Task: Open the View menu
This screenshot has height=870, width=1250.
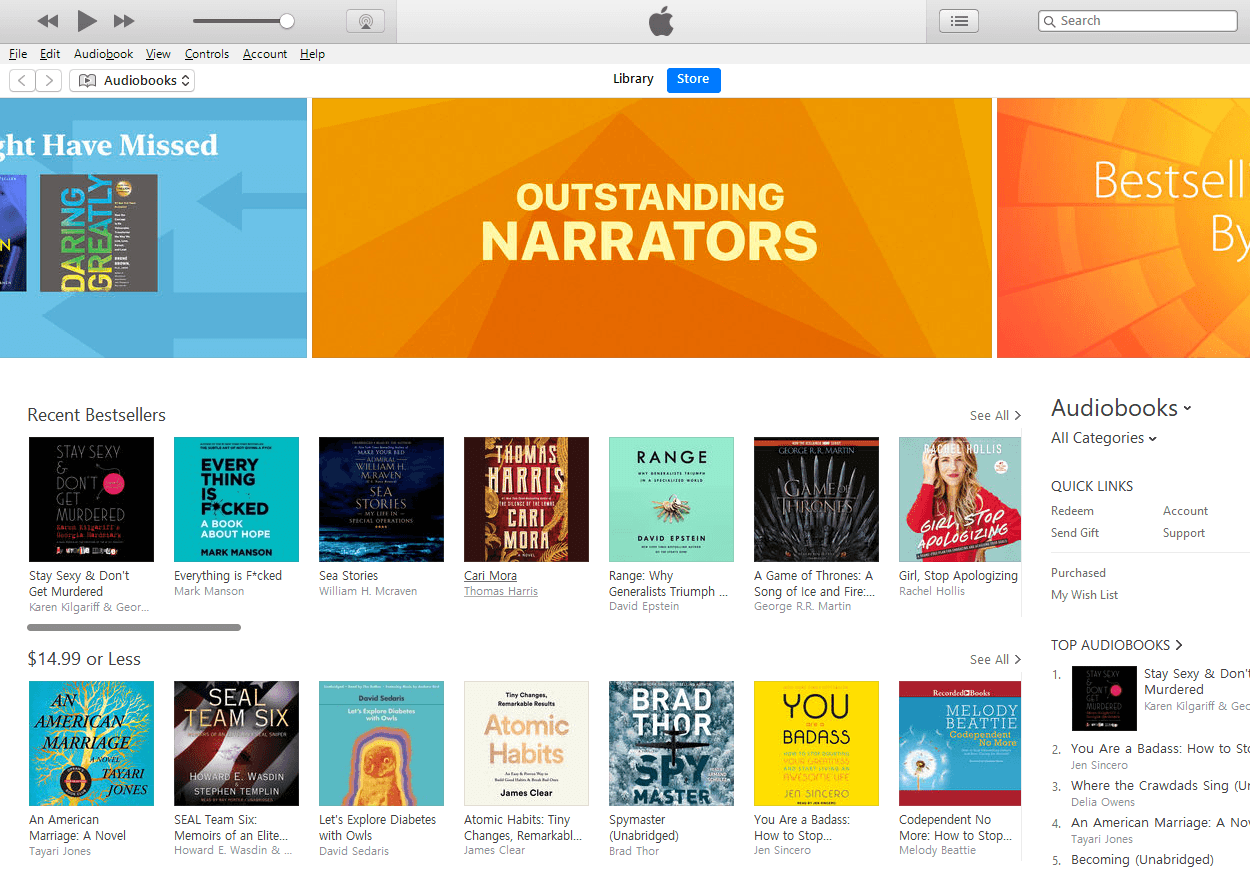Action: [158, 54]
